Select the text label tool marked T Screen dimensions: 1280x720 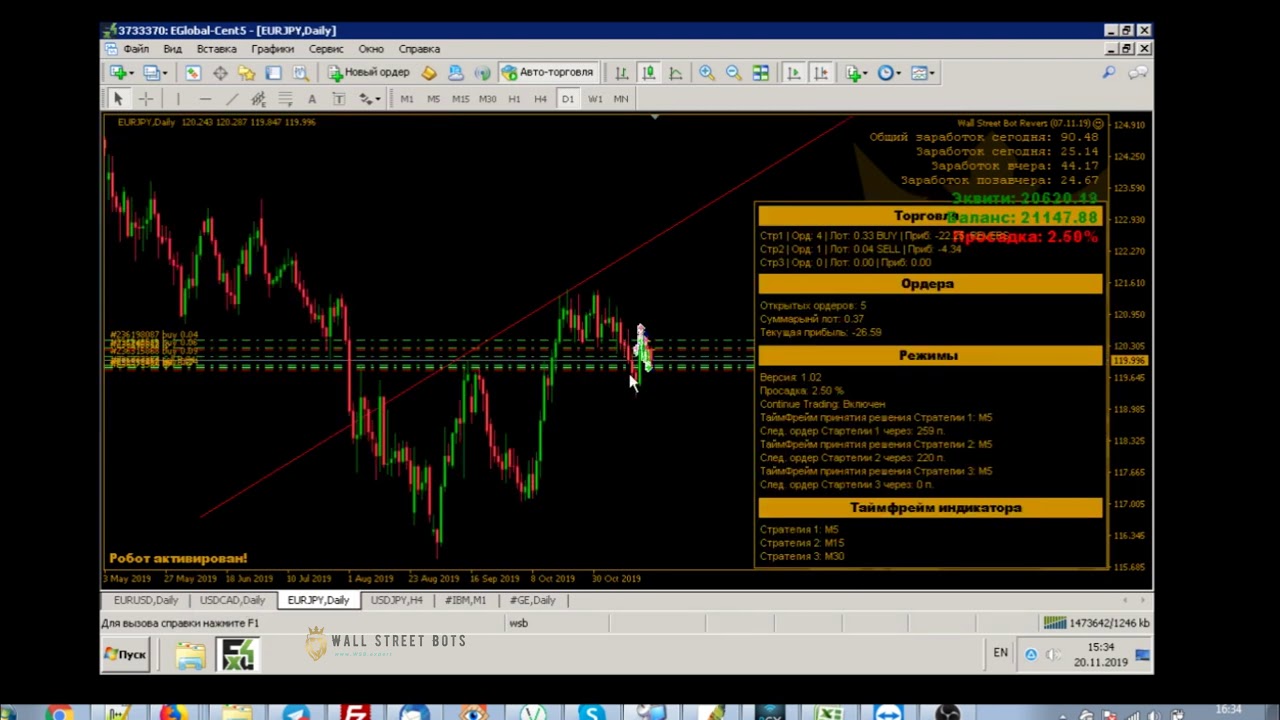coord(339,99)
